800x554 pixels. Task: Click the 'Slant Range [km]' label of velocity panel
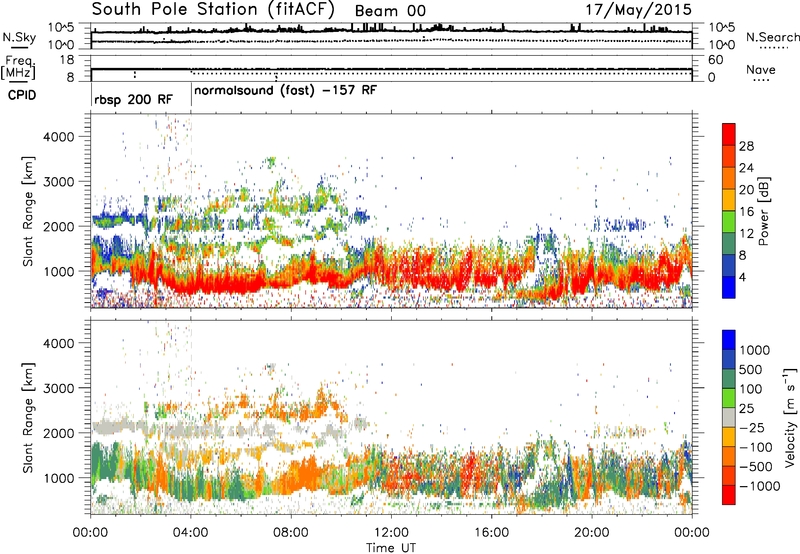28,417
